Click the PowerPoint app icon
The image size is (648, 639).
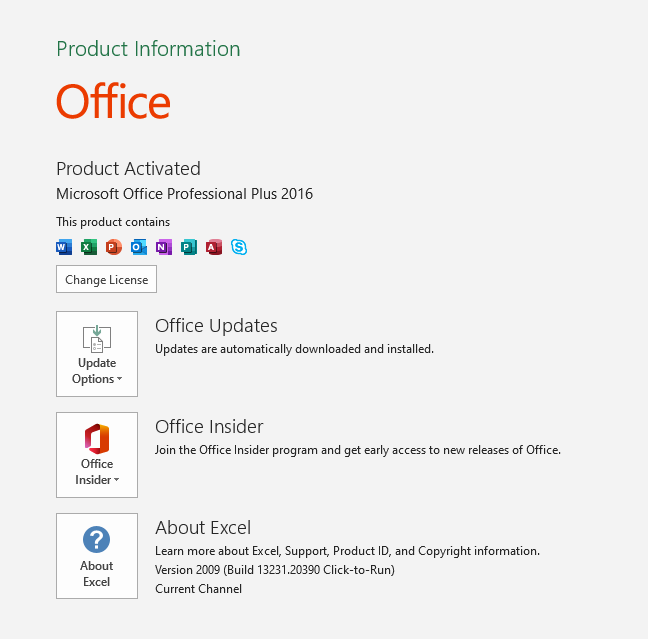(114, 247)
